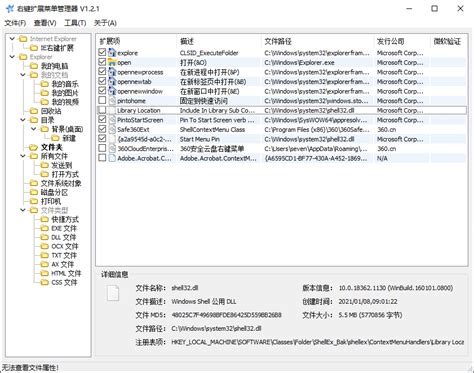Click the 回收站 folder icon

[x=34, y=111]
